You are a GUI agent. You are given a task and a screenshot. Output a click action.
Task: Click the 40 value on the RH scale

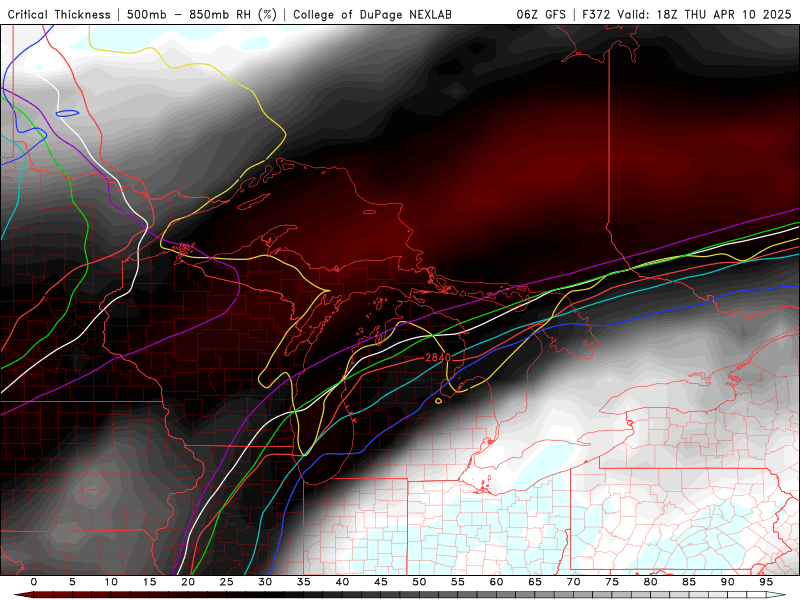[342, 582]
